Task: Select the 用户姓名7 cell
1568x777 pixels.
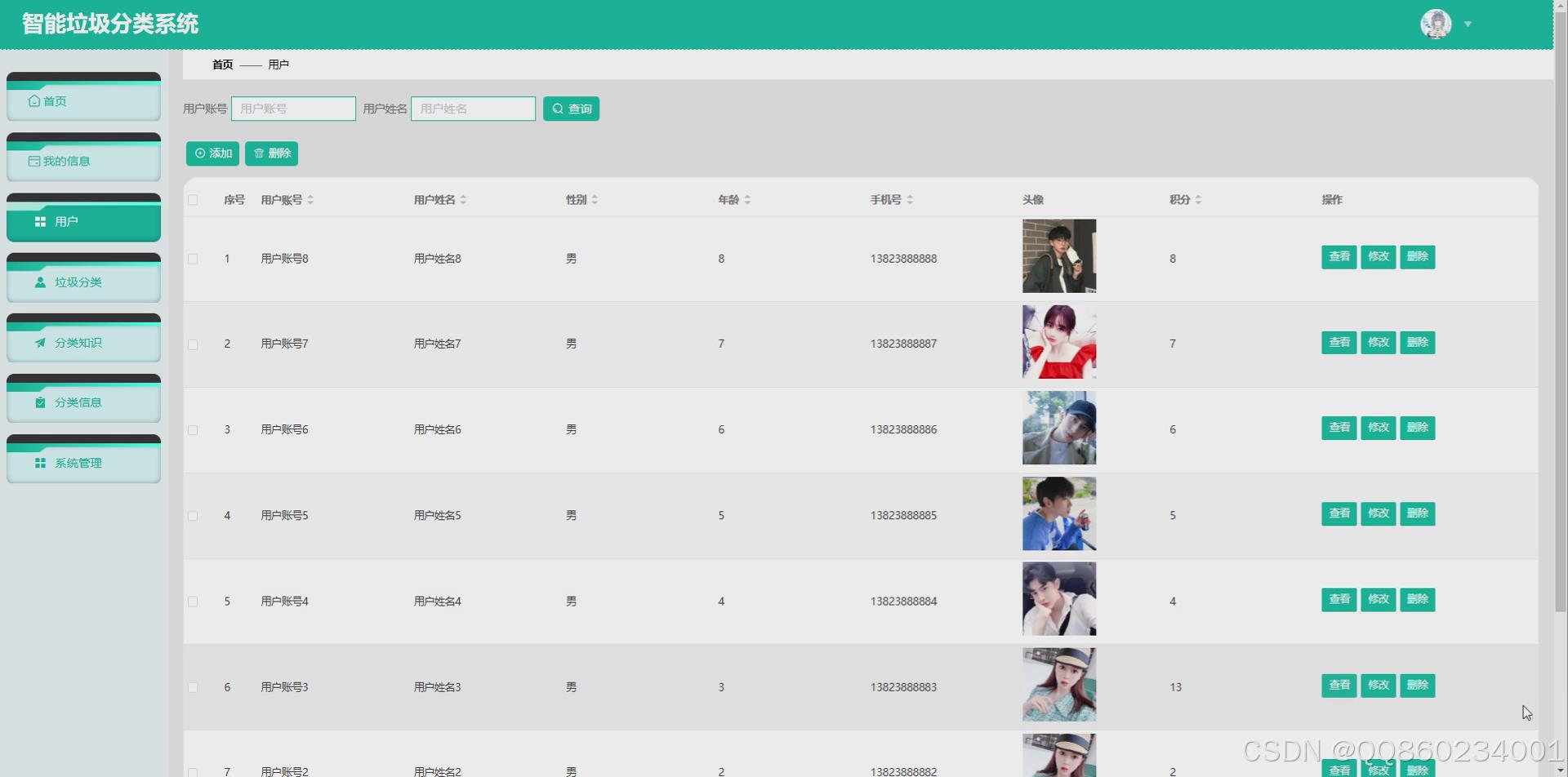Action: [437, 344]
